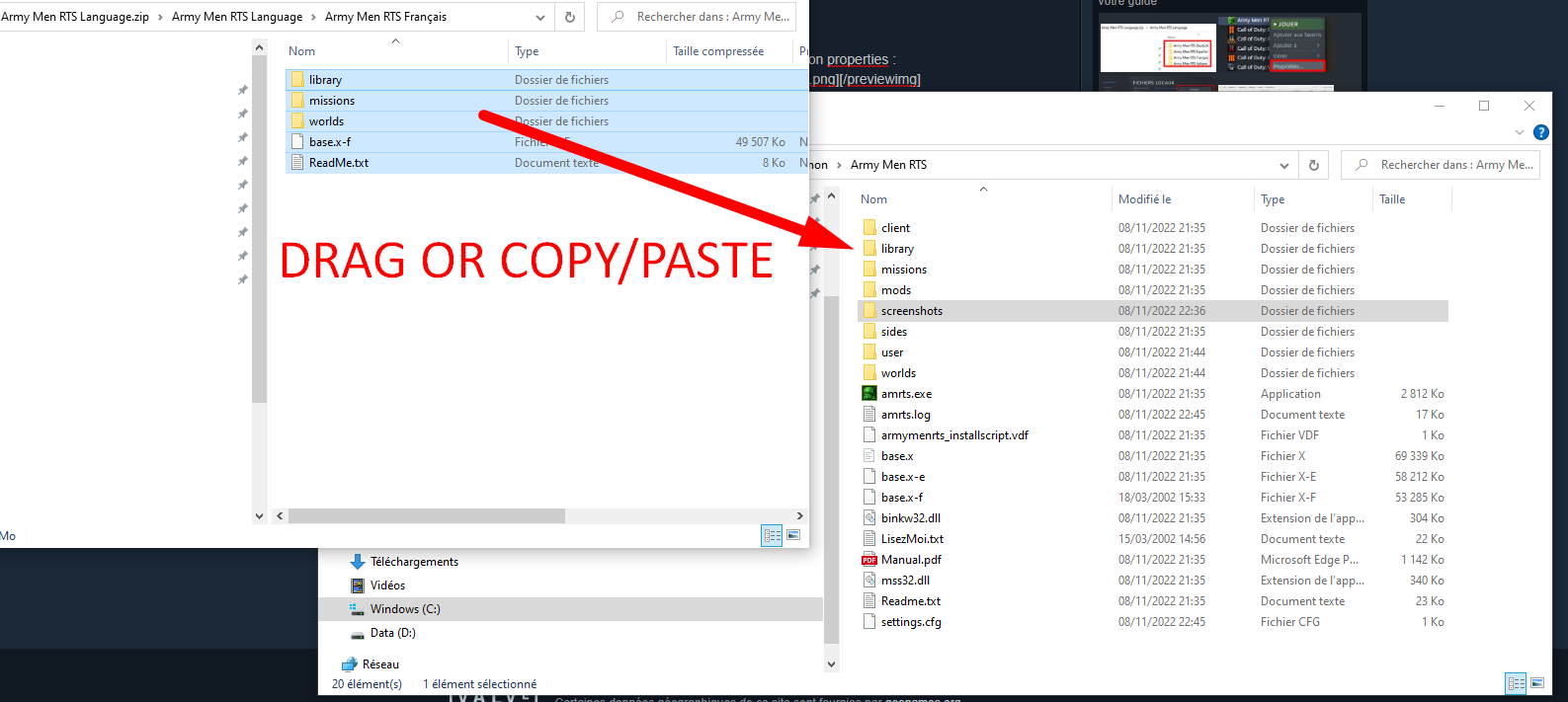Click breadcrumb chevron after Army Men RTS Language.zip
Image resolution: width=1568 pixels, height=702 pixels.
pos(160,17)
